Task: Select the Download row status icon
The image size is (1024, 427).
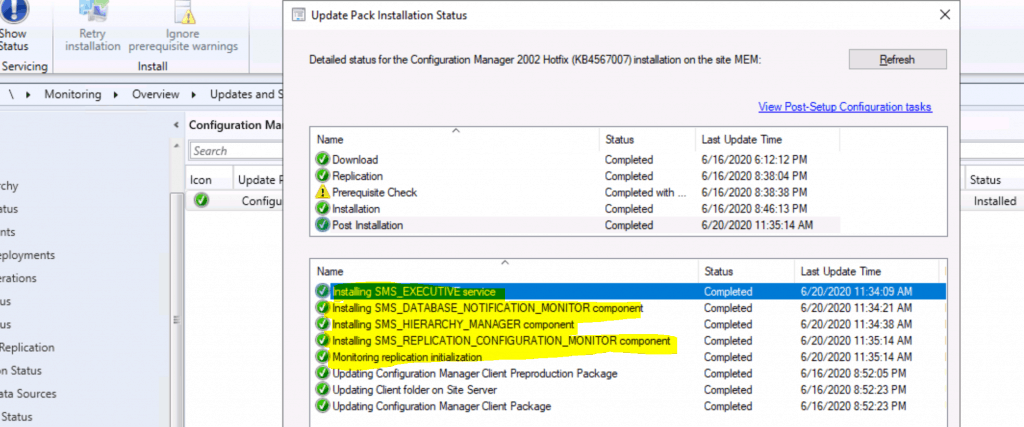Action: click(x=323, y=159)
